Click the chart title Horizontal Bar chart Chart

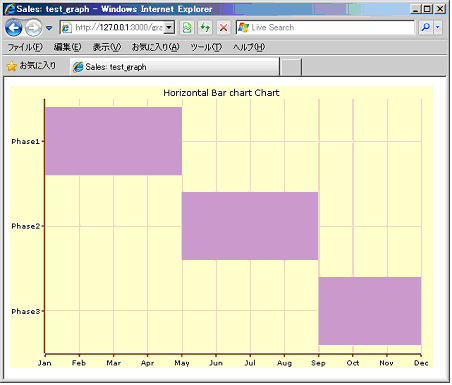221,93
